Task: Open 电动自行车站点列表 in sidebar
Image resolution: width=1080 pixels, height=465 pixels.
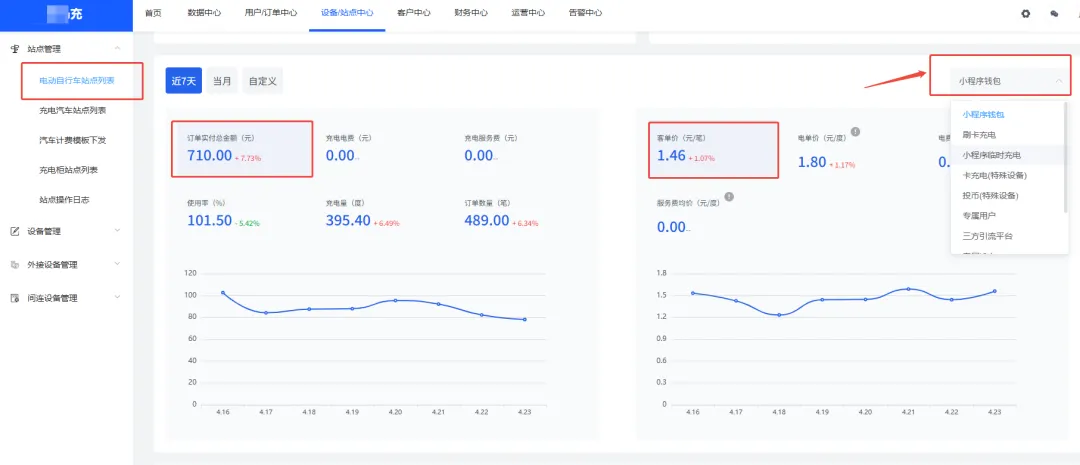Action: click(77, 81)
